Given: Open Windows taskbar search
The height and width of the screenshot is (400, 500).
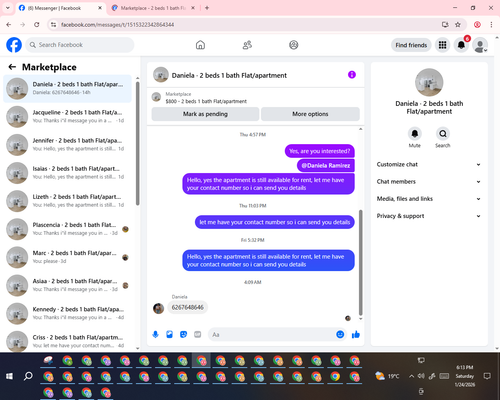Looking at the screenshot, I should coord(28,376).
